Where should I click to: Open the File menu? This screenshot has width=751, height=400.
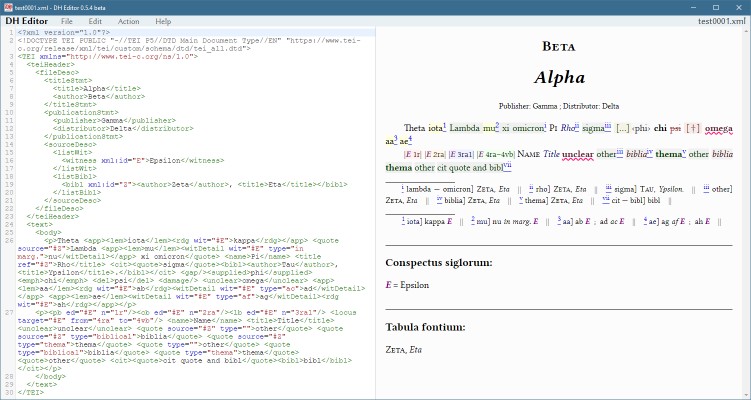pos(67,21)
